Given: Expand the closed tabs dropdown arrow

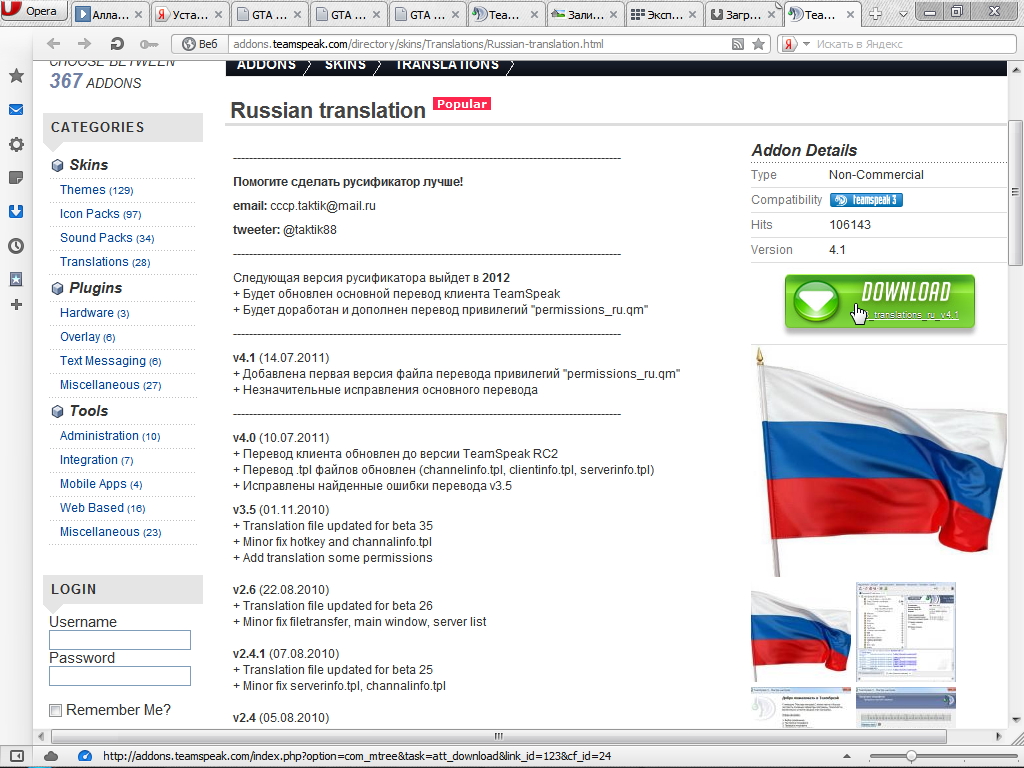Looking at the screenshot, I should tap(902, 14).
